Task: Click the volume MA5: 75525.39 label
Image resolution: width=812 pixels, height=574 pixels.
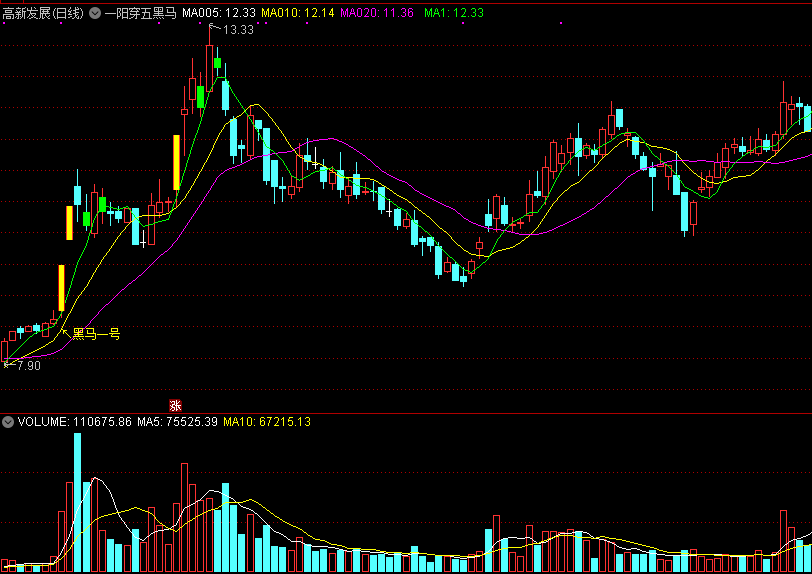Action: 178,422
